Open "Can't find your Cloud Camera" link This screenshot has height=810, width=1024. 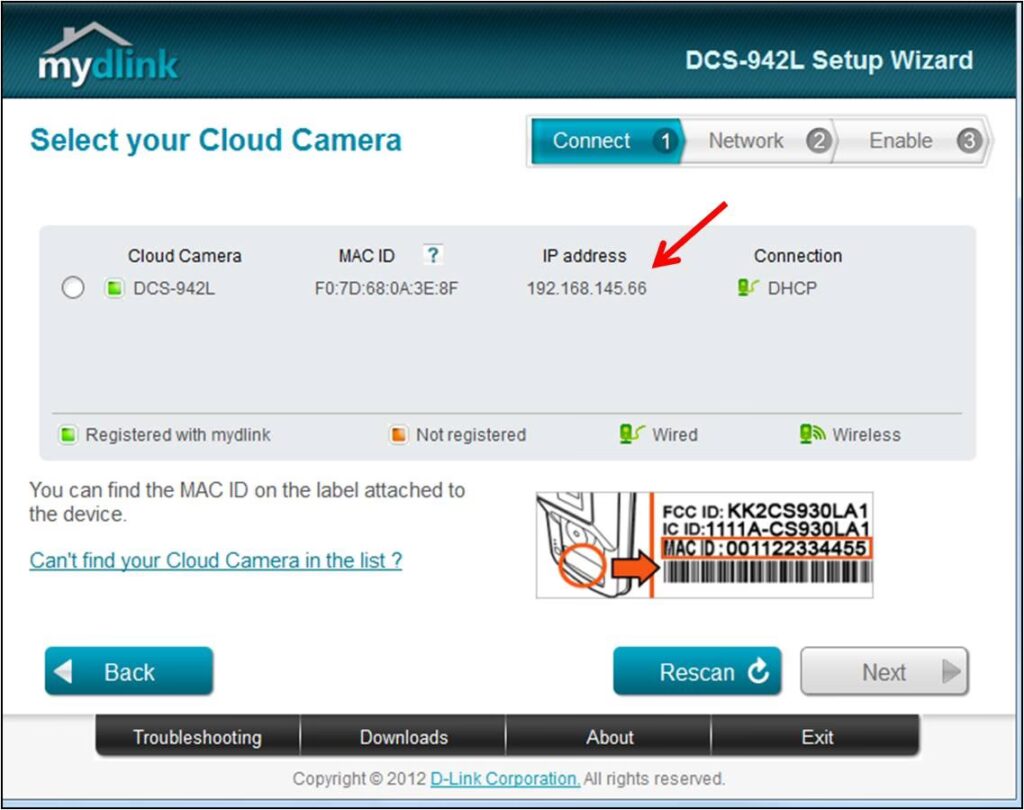click(215, 560)
